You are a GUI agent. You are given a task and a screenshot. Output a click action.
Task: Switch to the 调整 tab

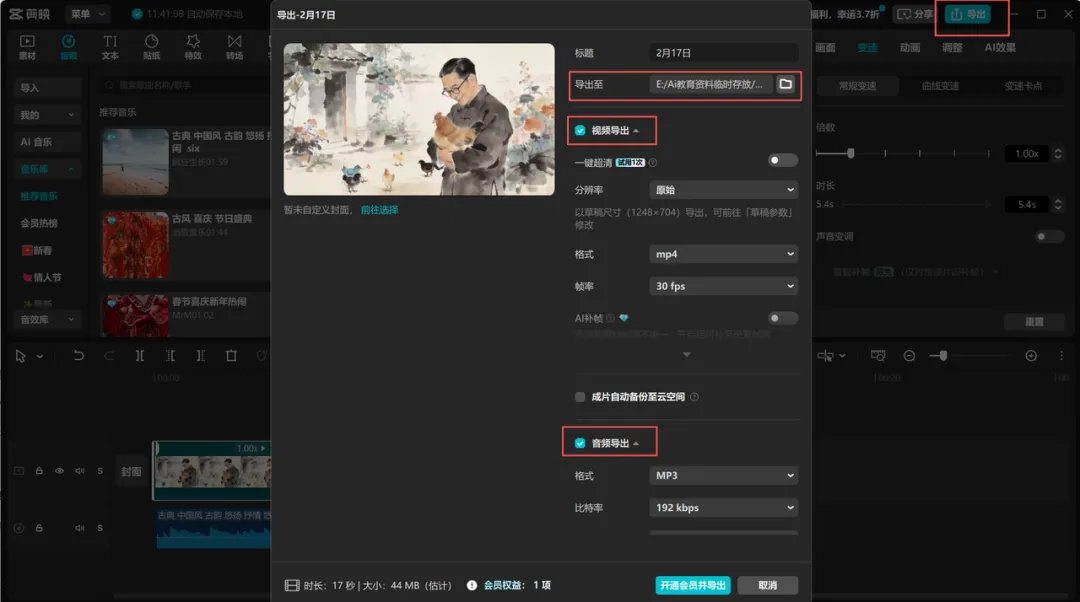pos(952,48)
